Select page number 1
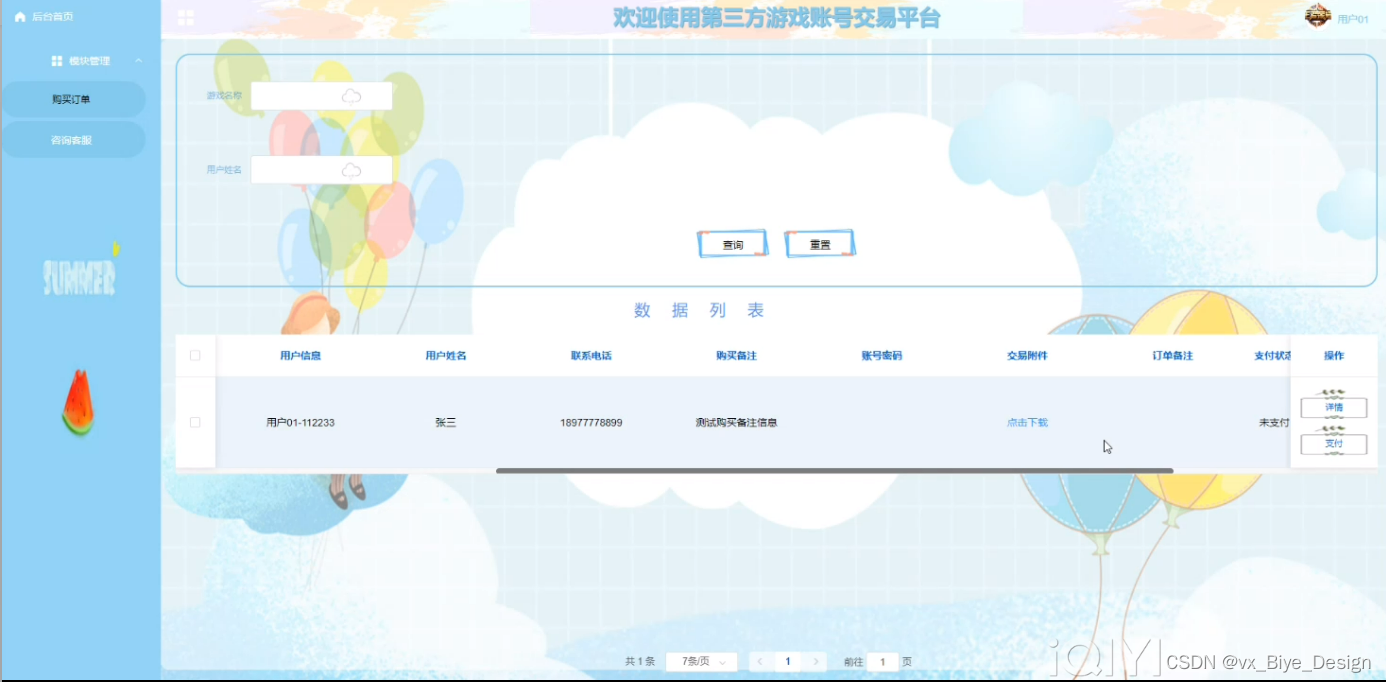This screenshot has height=682, width=1386. tap(788, 662)
